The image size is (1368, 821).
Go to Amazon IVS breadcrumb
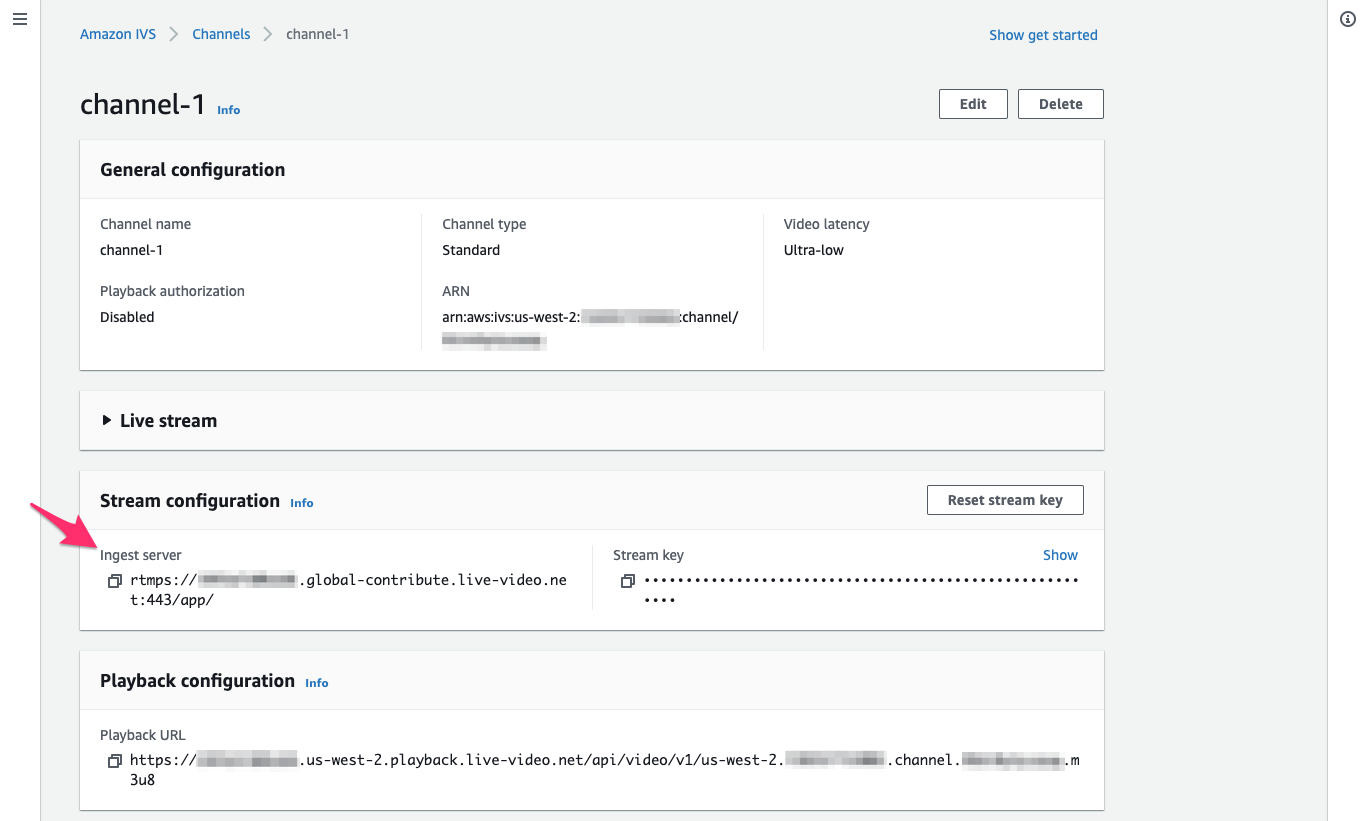click(118, 34)
